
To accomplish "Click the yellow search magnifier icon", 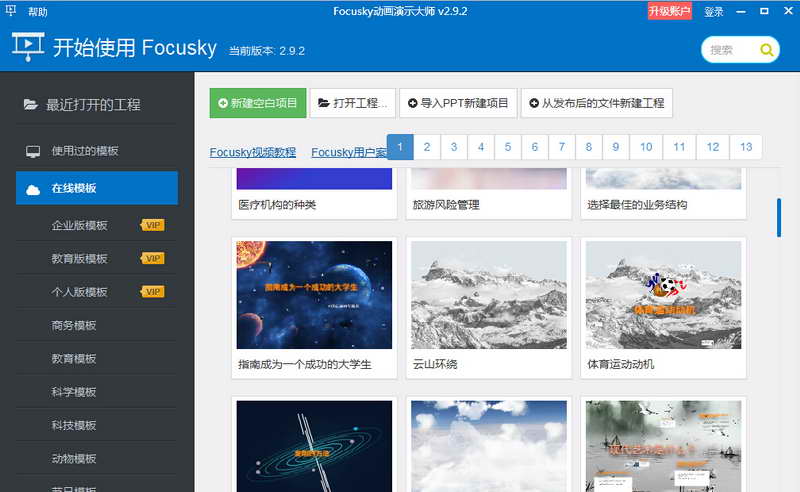I will click(x=766, y=50).
